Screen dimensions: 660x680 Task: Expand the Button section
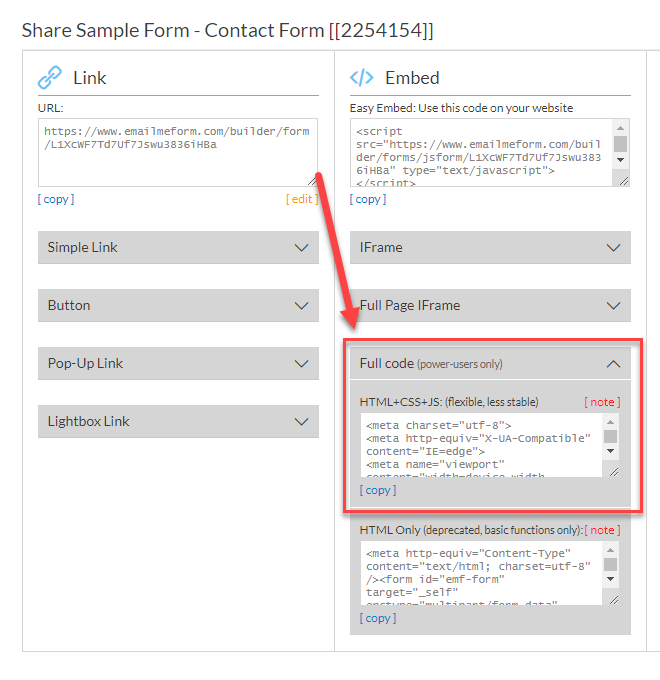pos(178,305)
